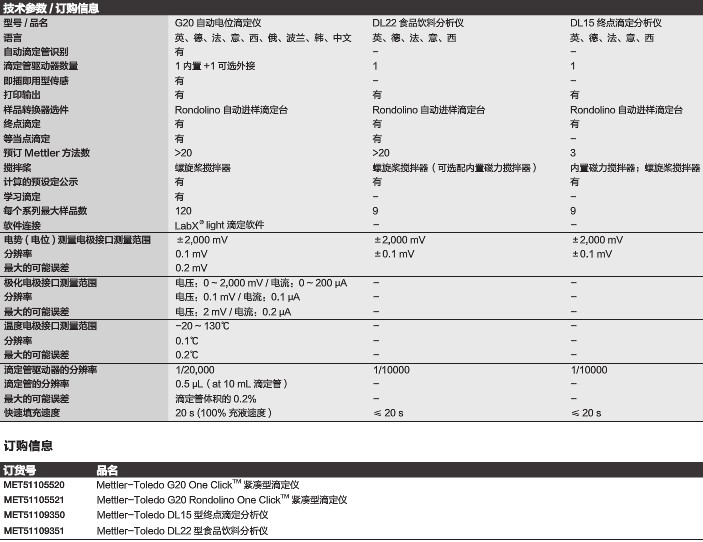Click the '温度电极接口测量范围' row label
Screen dimensions: 703x542
[x=50, y=326]
